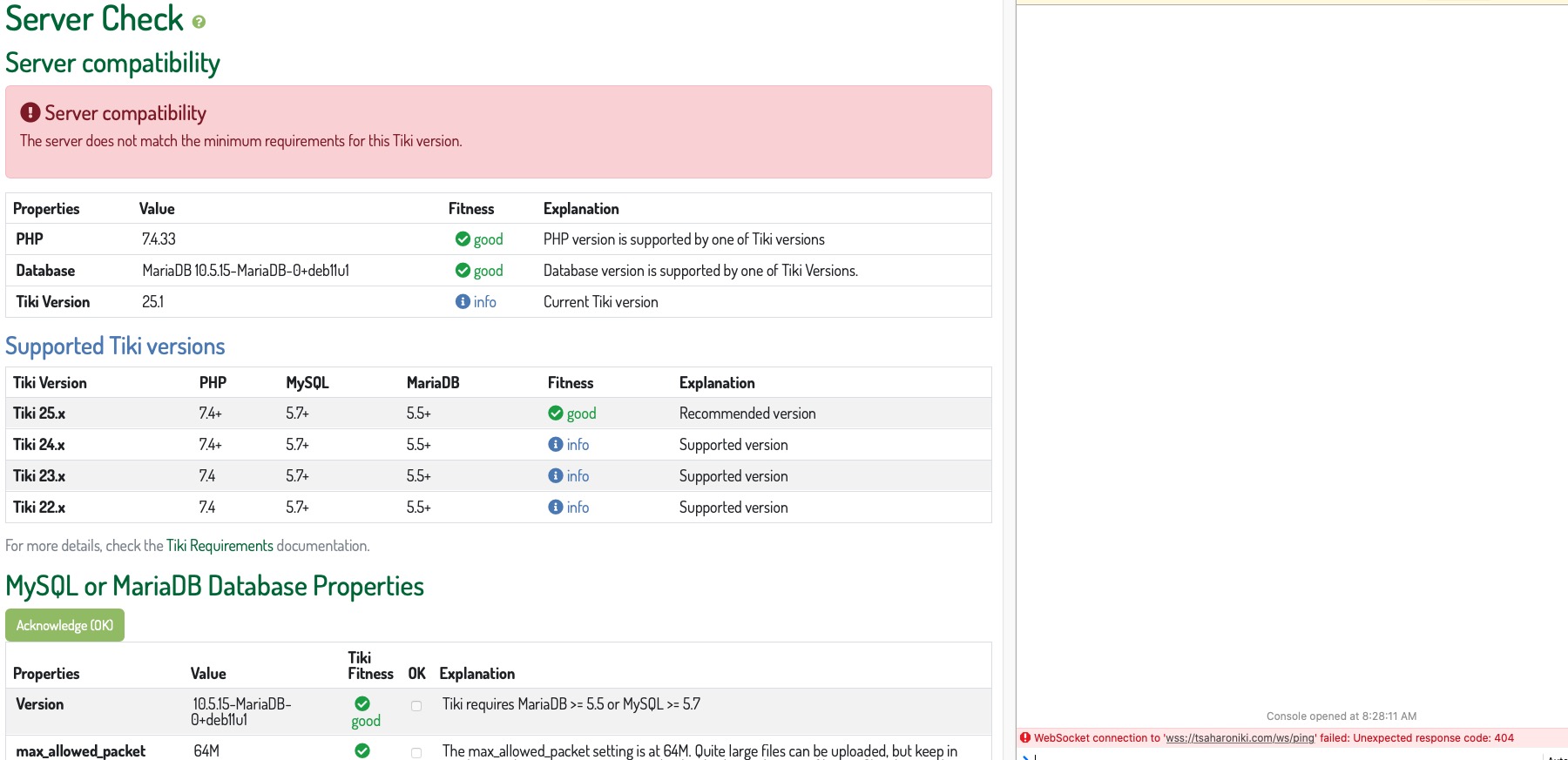Select the PHP value 7.4.33
The width and height of the screenshot is (1568, 760).
159,239
